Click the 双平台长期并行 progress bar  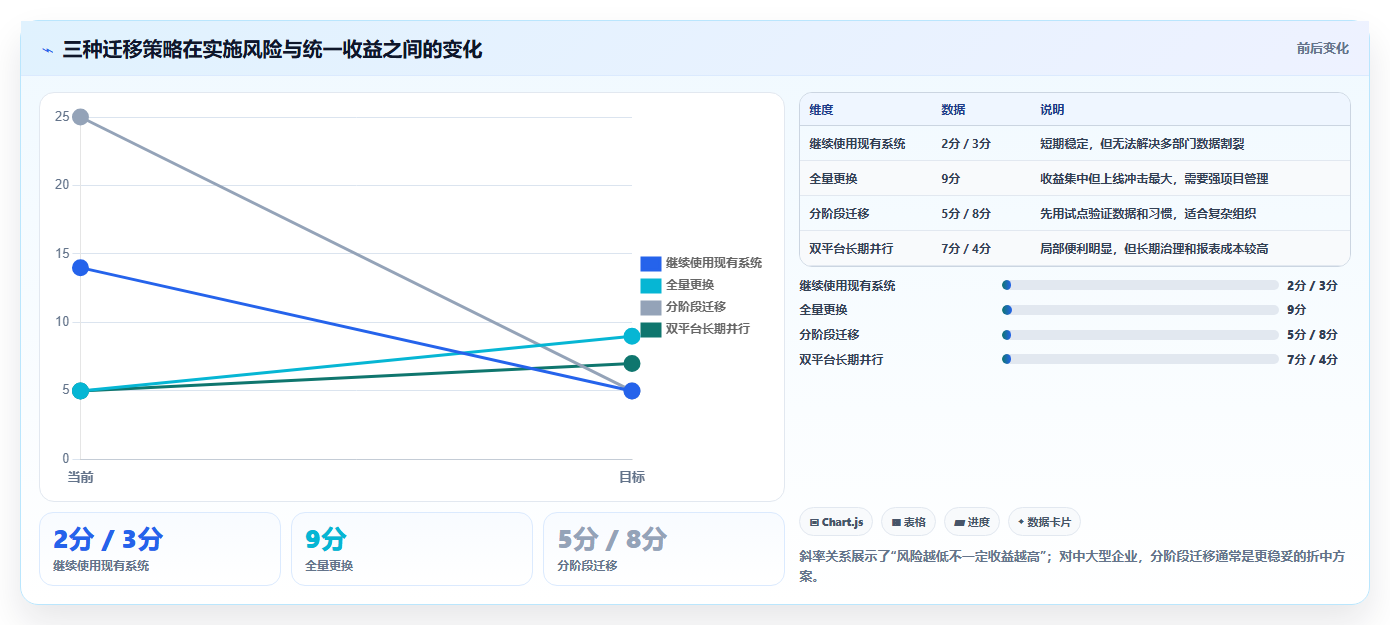pyautogui.click(x=1140, y=359)
